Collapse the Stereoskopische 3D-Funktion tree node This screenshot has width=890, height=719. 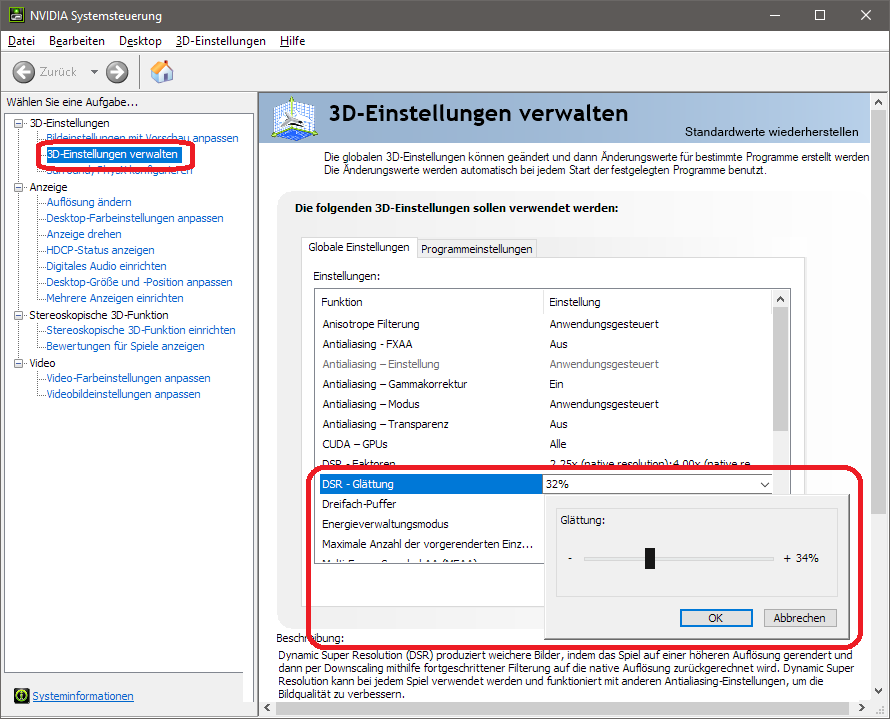20,315
